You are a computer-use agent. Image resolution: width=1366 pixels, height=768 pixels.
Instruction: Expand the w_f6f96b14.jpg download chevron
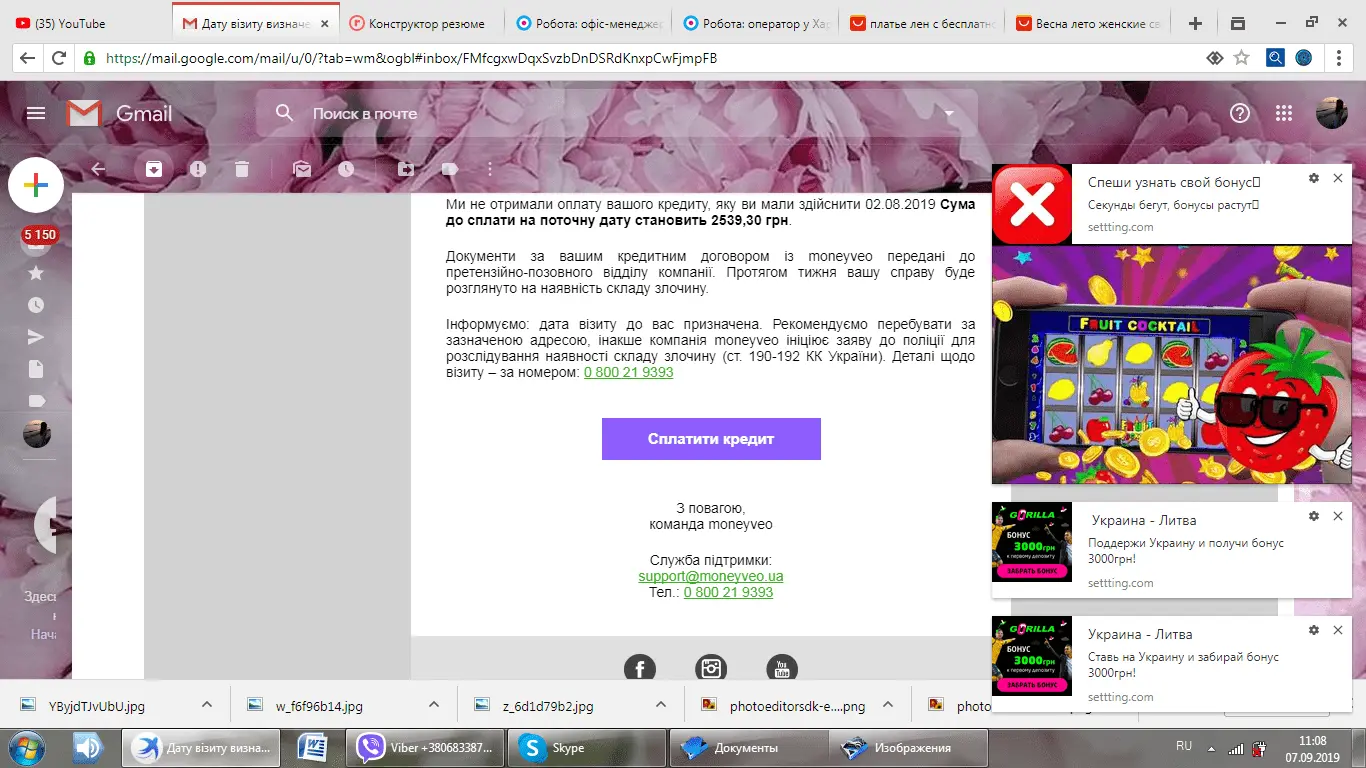coord(434,704)
